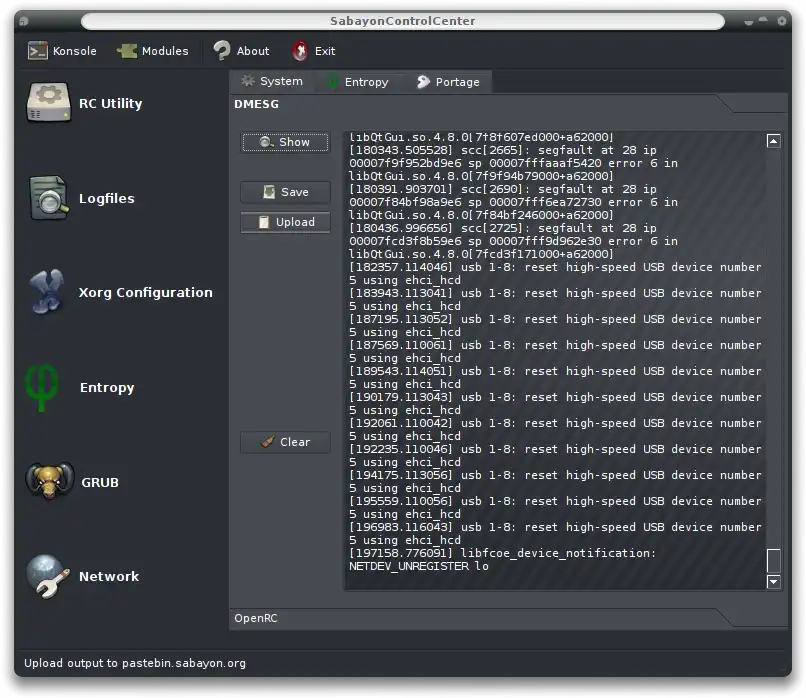Save the dmesg output
This screenshot has height=698, width=806.
coord(285,192)
